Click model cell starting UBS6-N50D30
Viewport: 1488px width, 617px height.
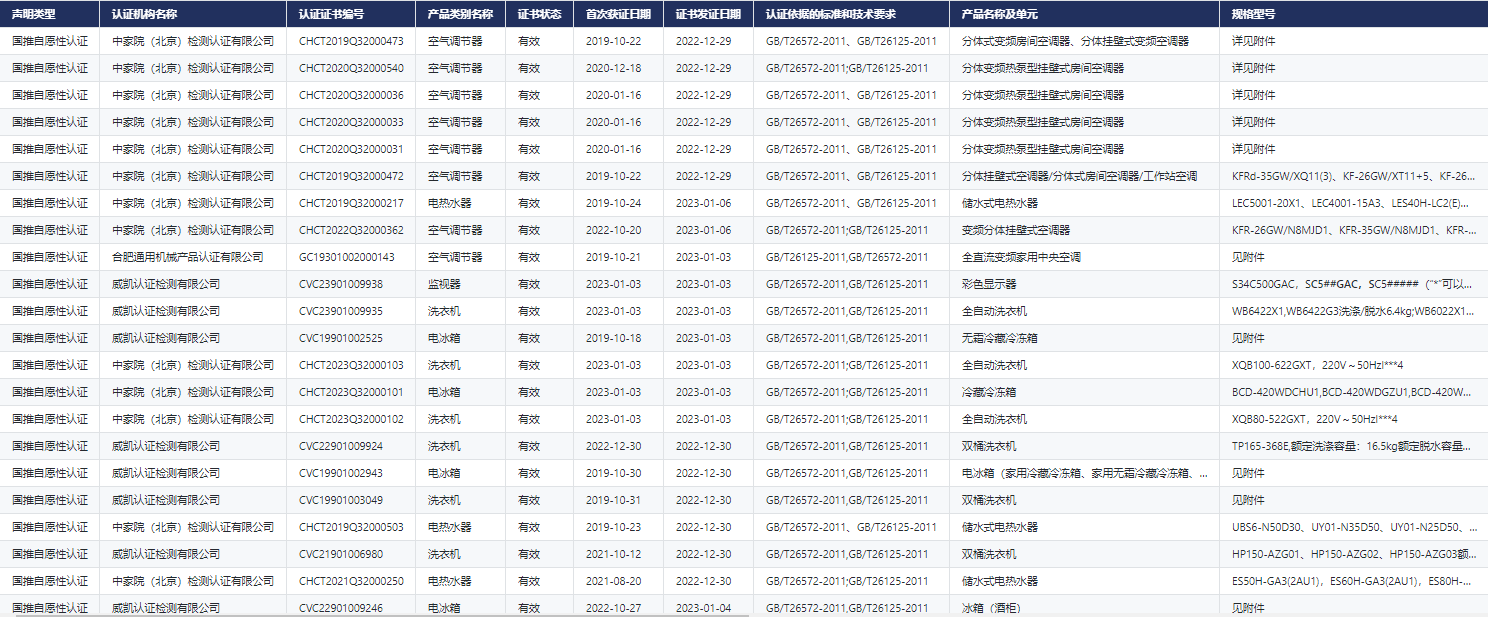(1354, 527)
